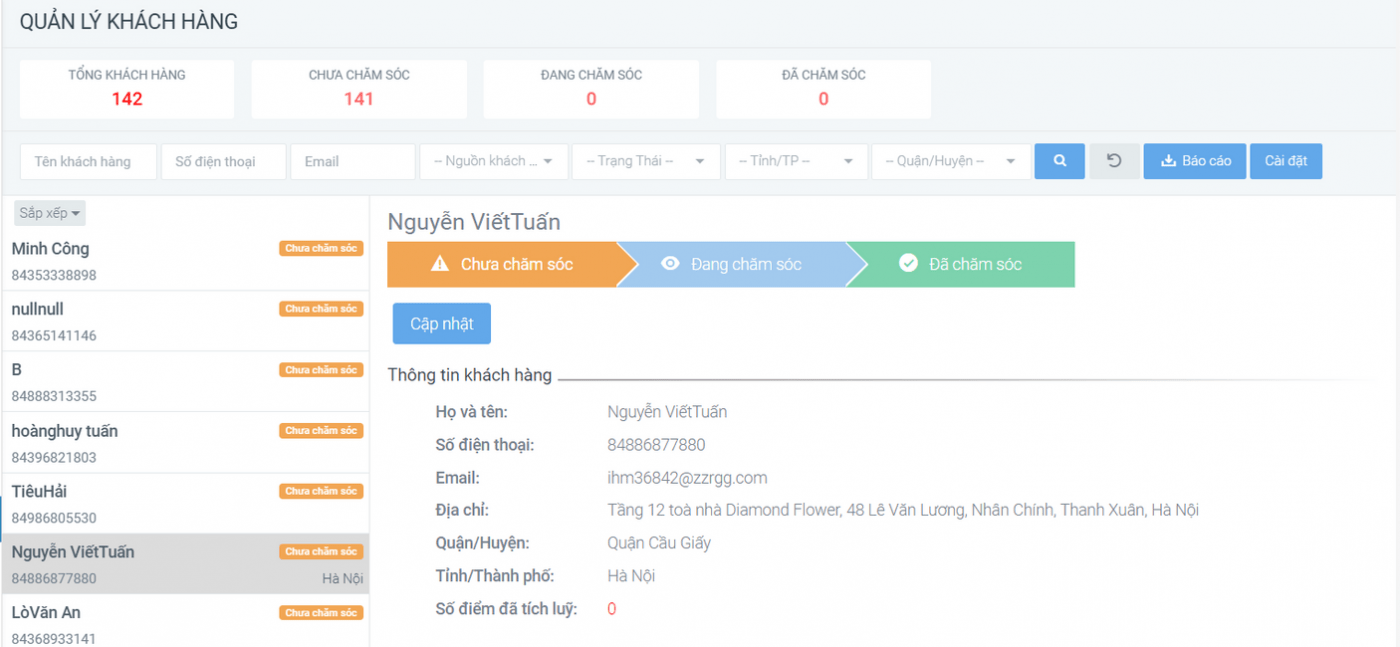
Task: Open the Tổng khách hàng stat card
Action: point(127,88)
